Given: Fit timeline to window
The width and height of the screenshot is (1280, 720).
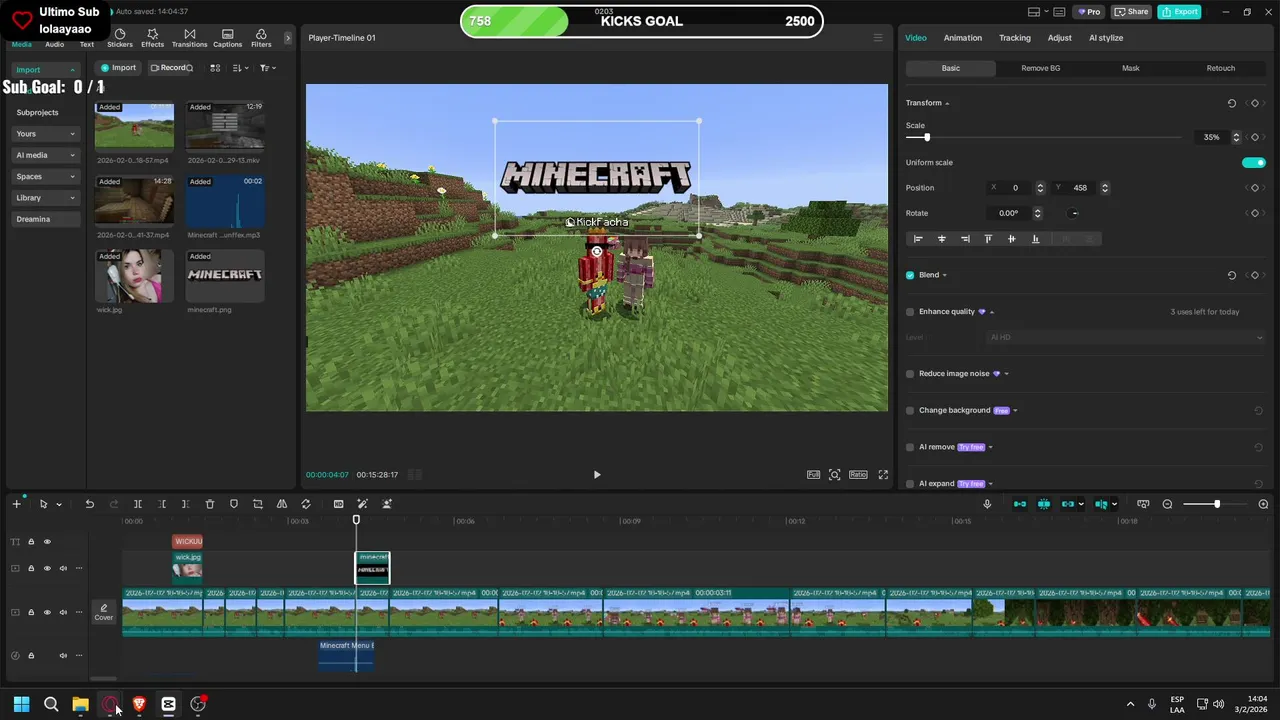Looking at the screenshot, I should click(1143, 504).
